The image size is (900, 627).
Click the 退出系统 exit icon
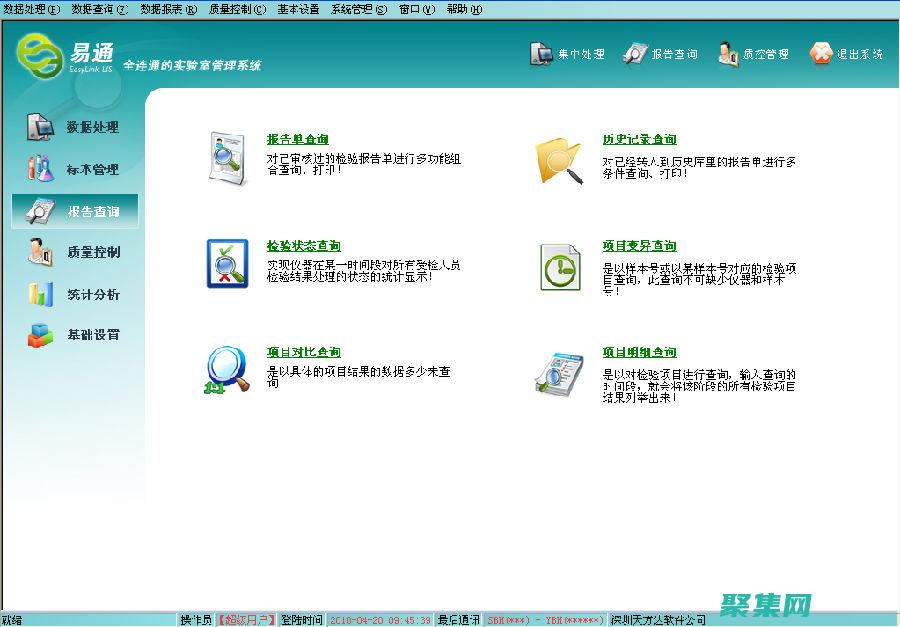point(823,52)
